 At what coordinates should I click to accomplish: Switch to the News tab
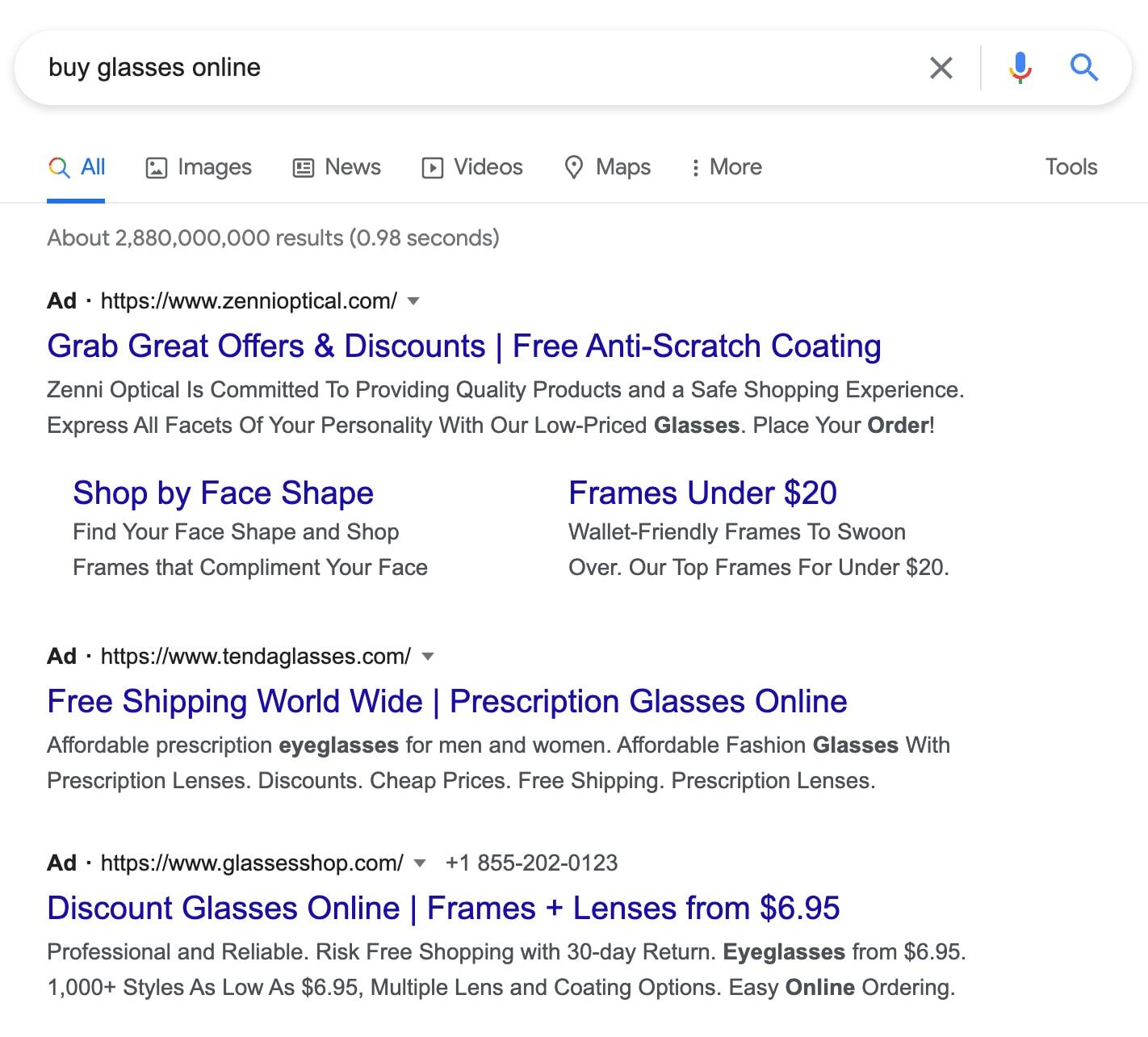[x=337, y=167]
